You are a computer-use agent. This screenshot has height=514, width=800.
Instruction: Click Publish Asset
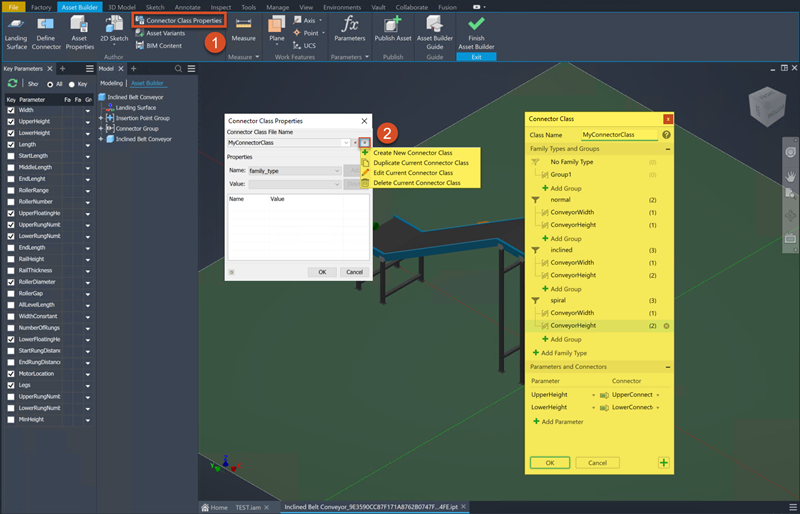[393, 30]
